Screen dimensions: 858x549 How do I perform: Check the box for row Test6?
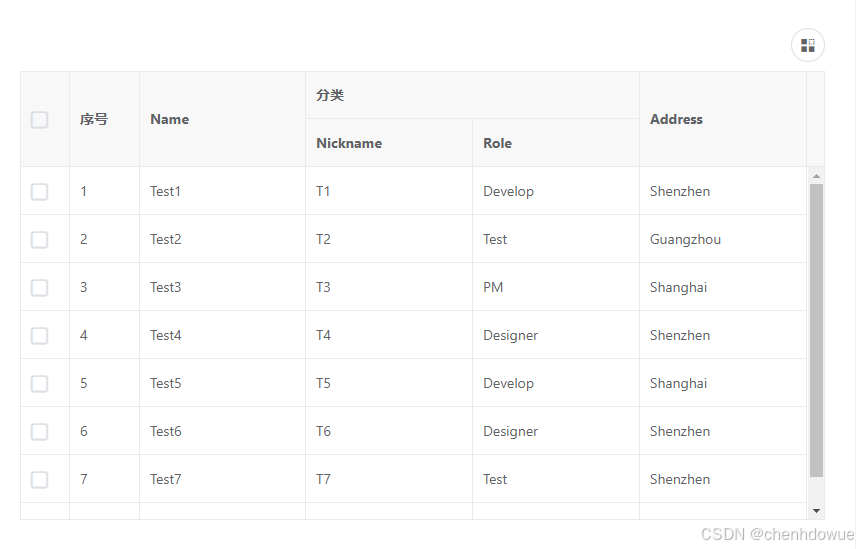tap(39, 431)
